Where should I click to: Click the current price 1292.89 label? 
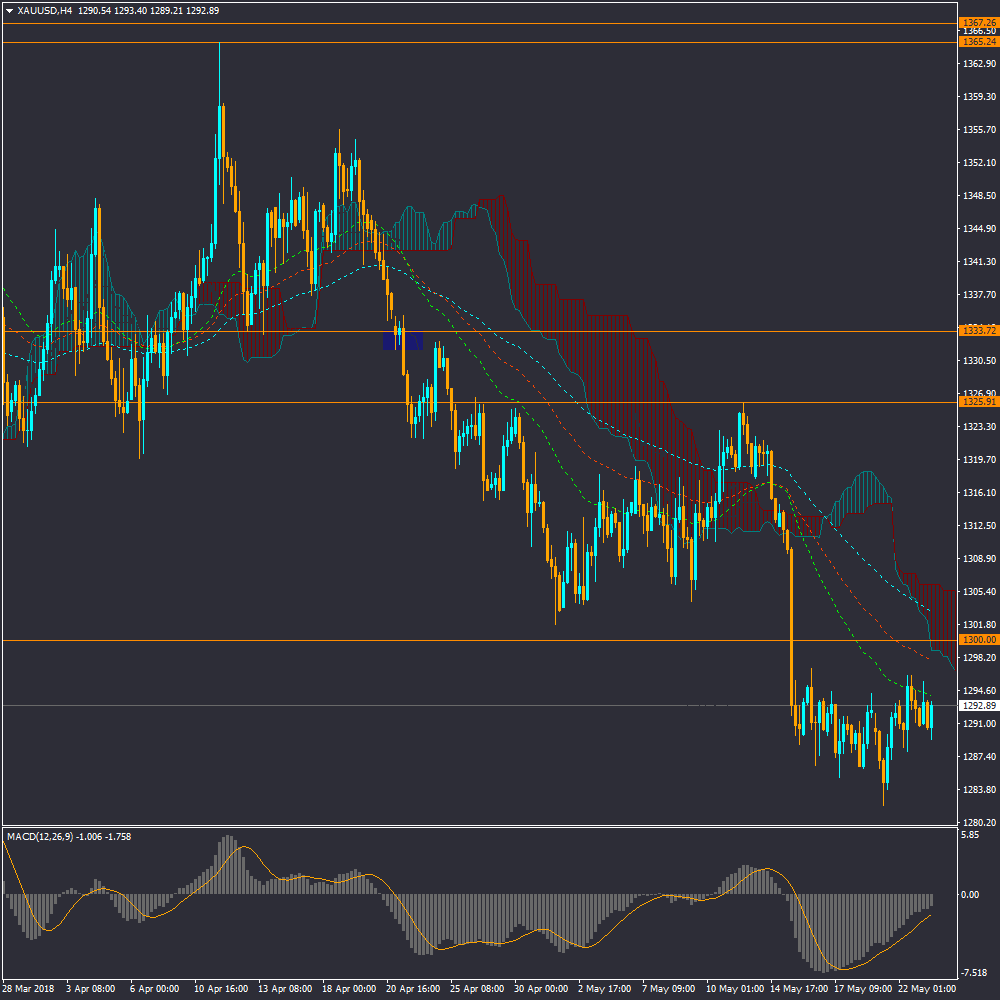point(978,705)
